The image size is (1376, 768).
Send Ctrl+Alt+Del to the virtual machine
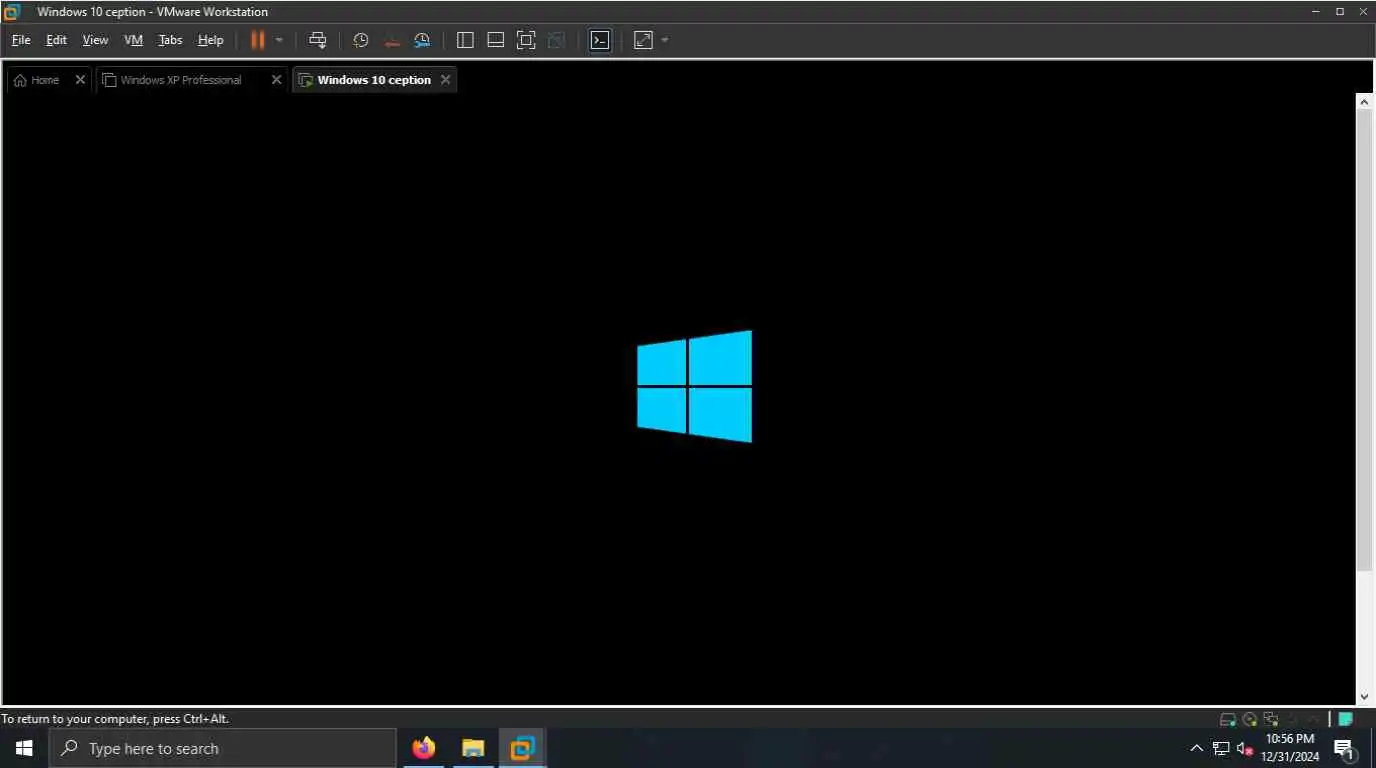(x=318, y=40)
